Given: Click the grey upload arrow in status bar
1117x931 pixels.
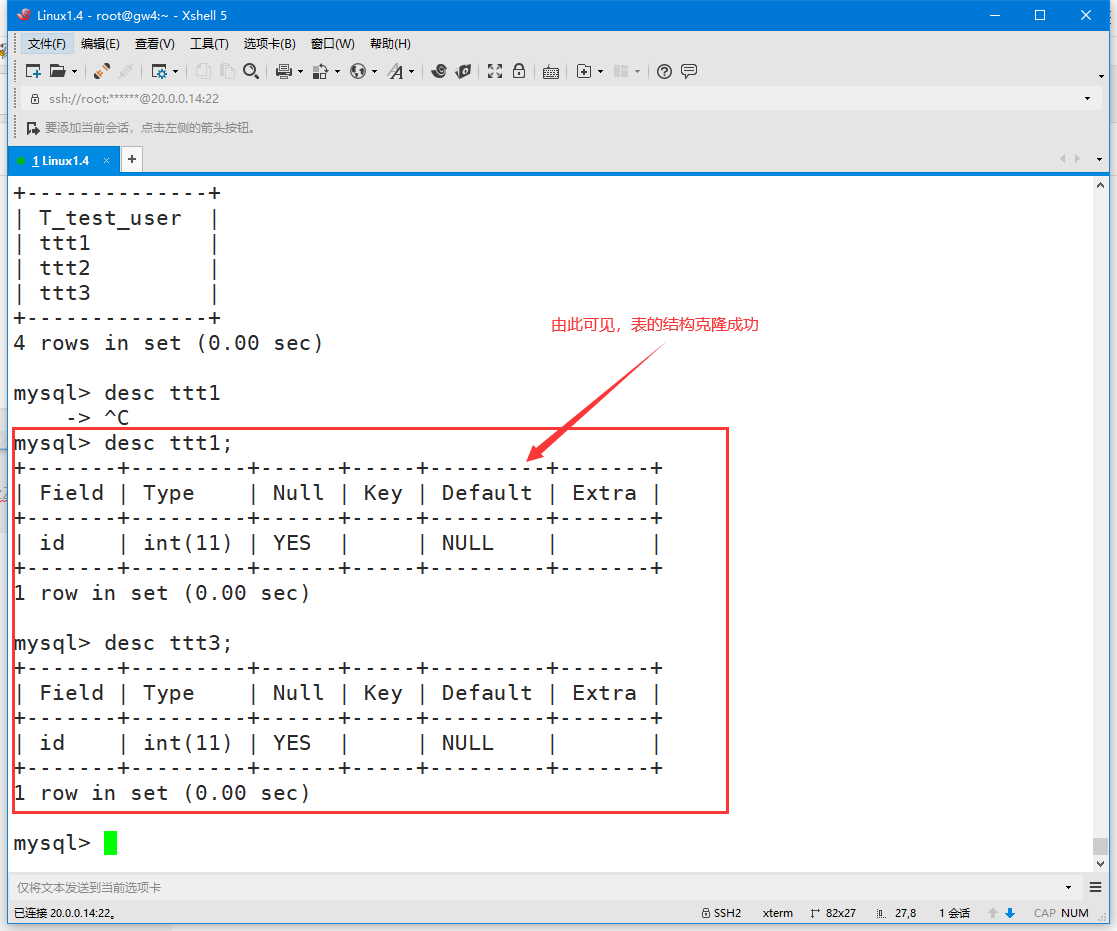Looking at the screenshot, I should point(992,913).
